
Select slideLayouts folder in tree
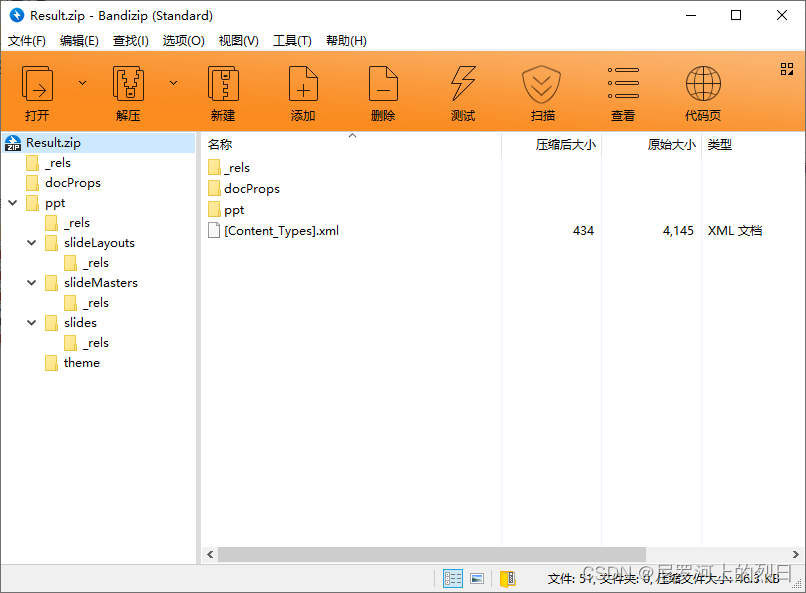[90, 243]
